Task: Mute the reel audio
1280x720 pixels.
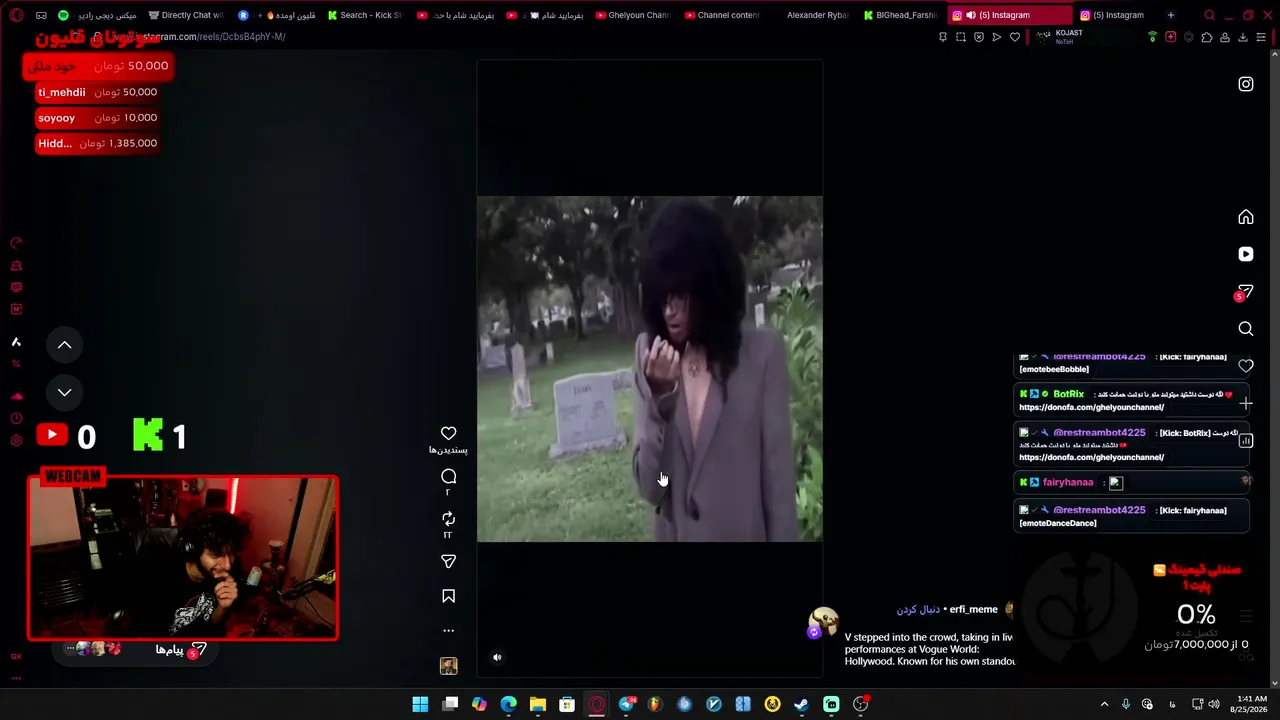Action: click(497, 657)
